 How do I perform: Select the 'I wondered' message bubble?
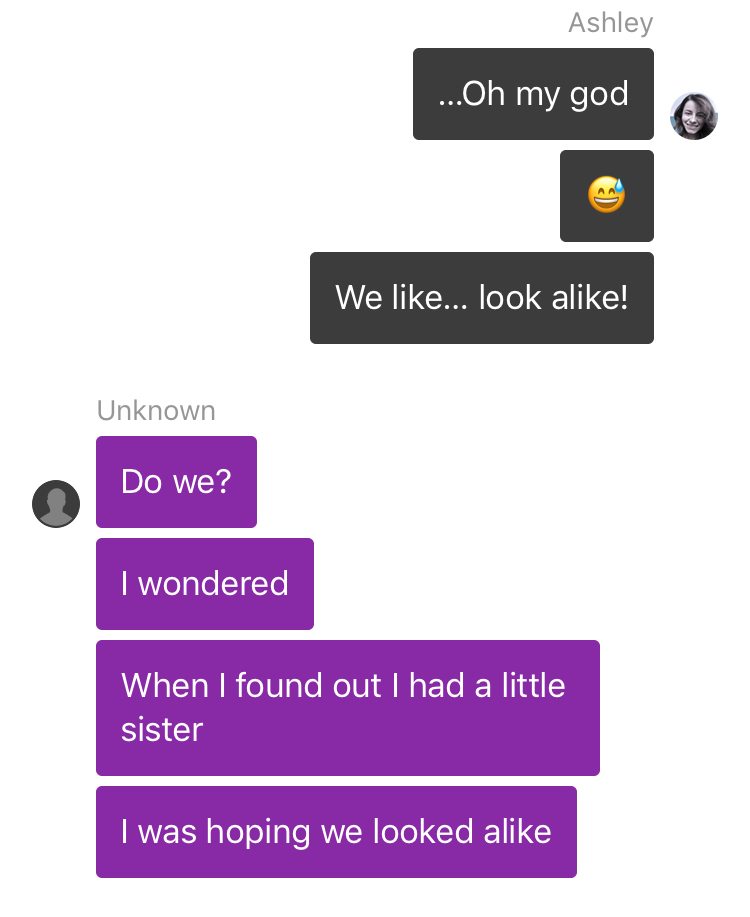point(205,584)
